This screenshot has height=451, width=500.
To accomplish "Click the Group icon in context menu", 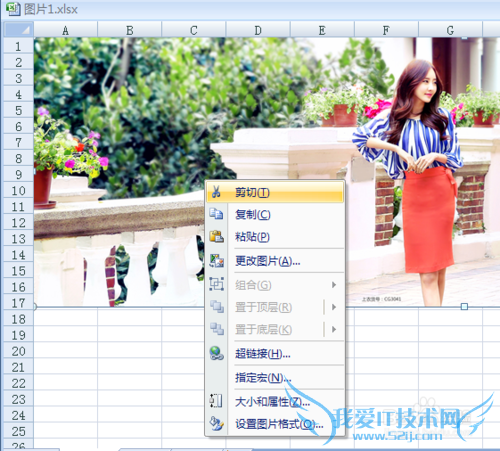I will coord(216,284).
